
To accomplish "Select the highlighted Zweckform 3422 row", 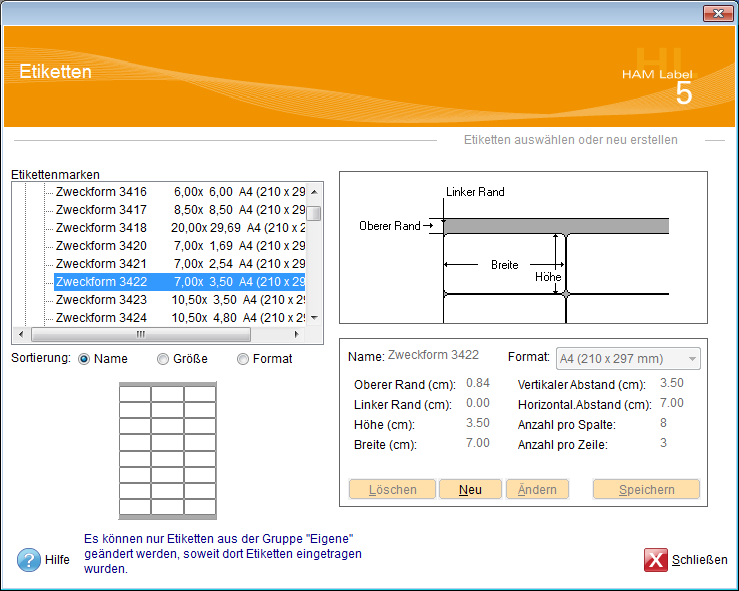I will pyautogui.click(x=180, y=282).
